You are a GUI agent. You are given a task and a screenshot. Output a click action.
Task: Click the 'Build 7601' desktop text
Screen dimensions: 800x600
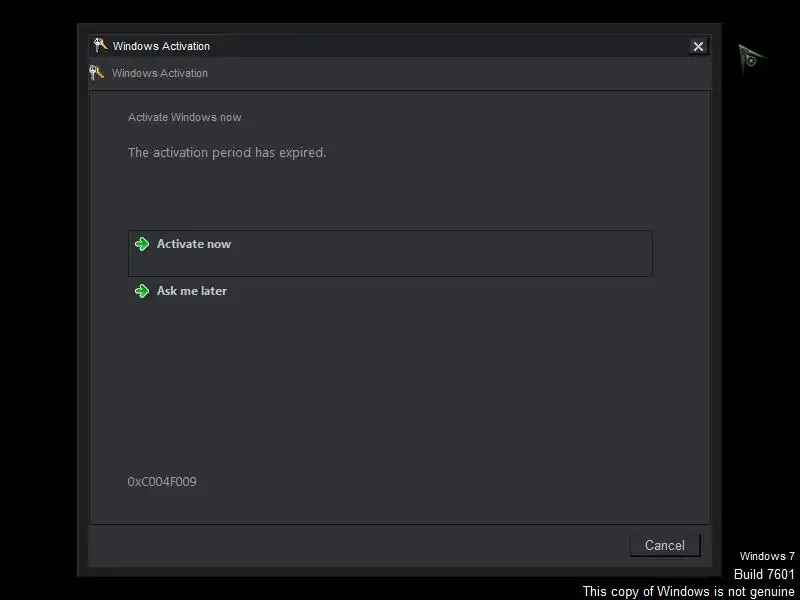tap(764, 574)
